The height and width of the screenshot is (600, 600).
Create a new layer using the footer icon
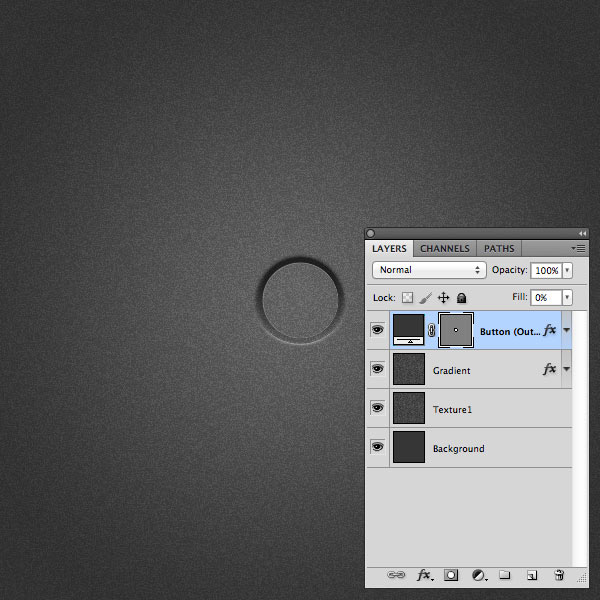(x=532, y=575)
